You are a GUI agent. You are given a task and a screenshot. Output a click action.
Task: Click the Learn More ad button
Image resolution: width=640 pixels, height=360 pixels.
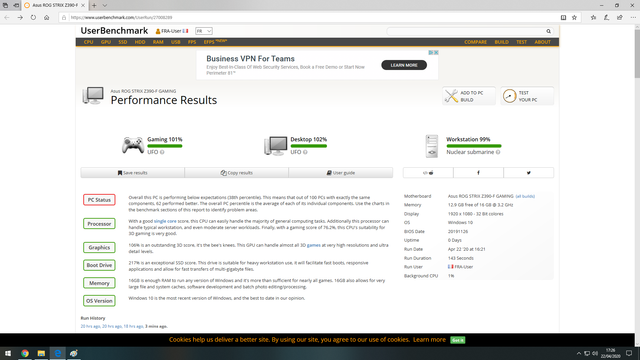[x=404, y=65]
